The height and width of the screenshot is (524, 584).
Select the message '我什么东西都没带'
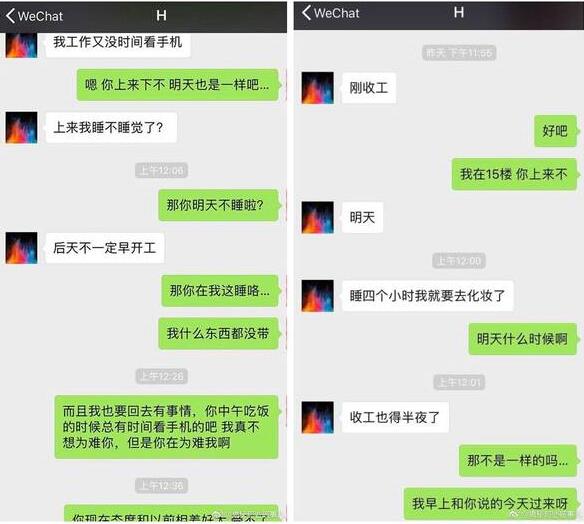(219, 333)
